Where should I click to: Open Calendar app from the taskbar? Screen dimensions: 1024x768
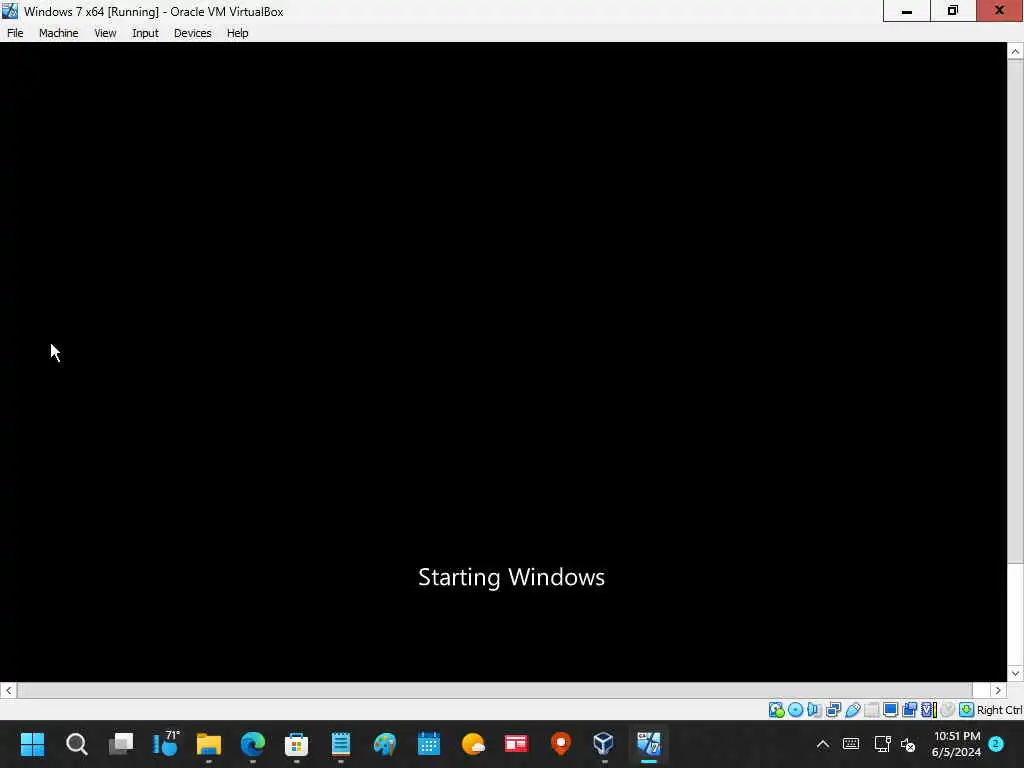(429, 744)
